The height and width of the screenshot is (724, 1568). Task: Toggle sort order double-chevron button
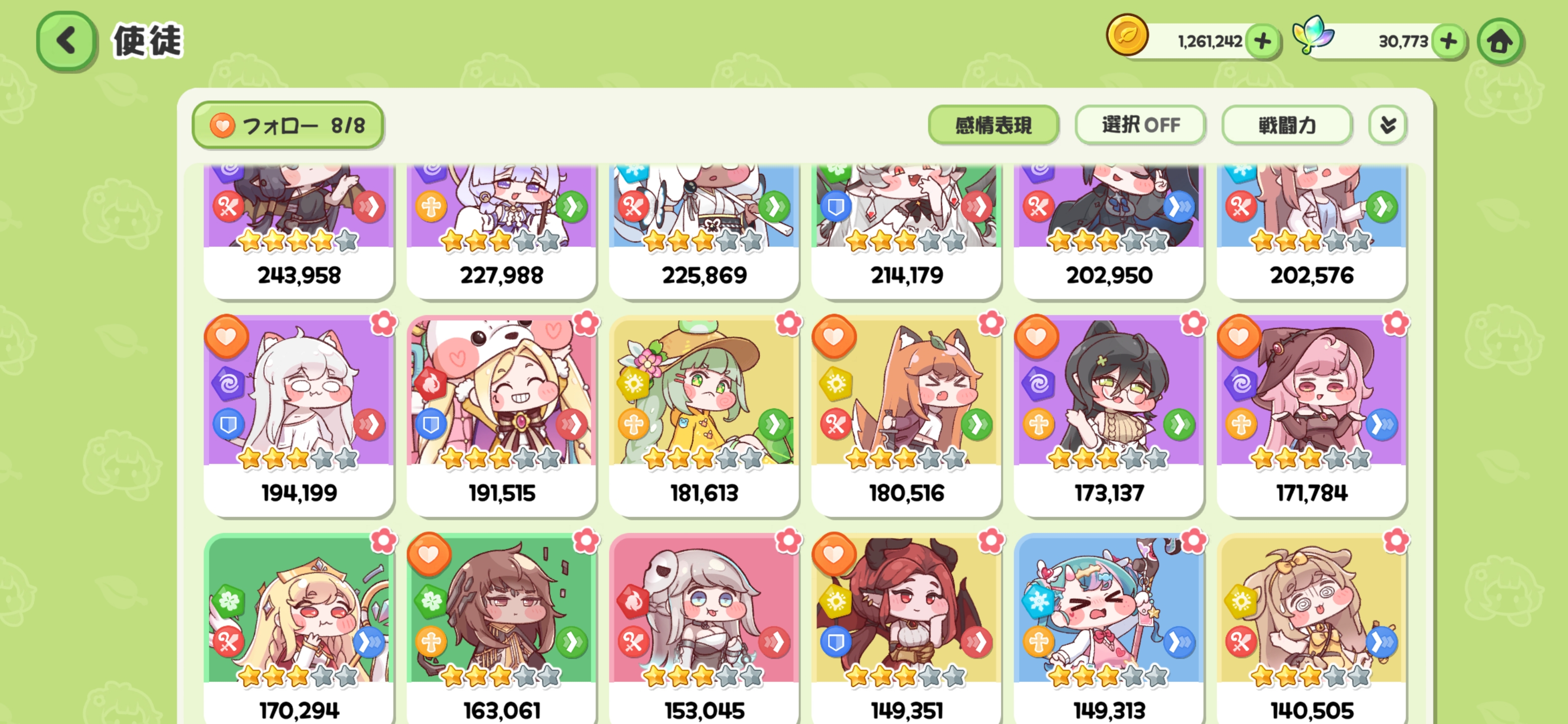(x=1387, y=125)
